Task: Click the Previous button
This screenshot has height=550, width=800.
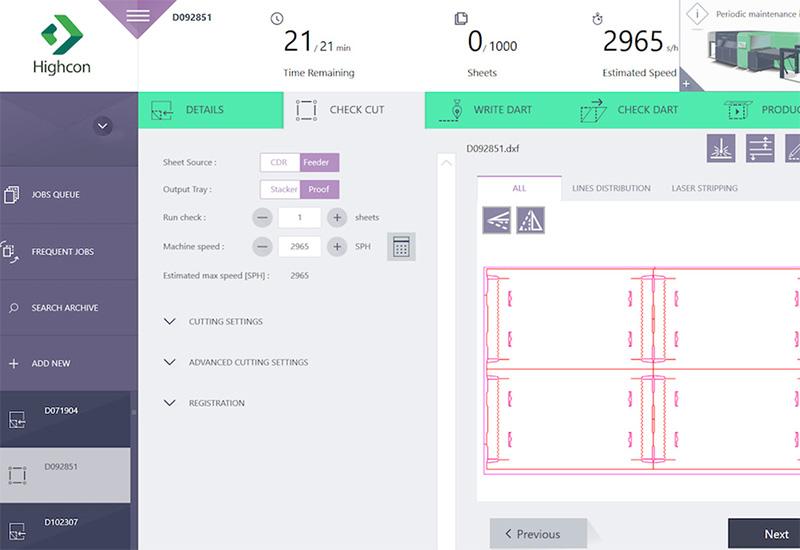Action: [x=538, y=534]
